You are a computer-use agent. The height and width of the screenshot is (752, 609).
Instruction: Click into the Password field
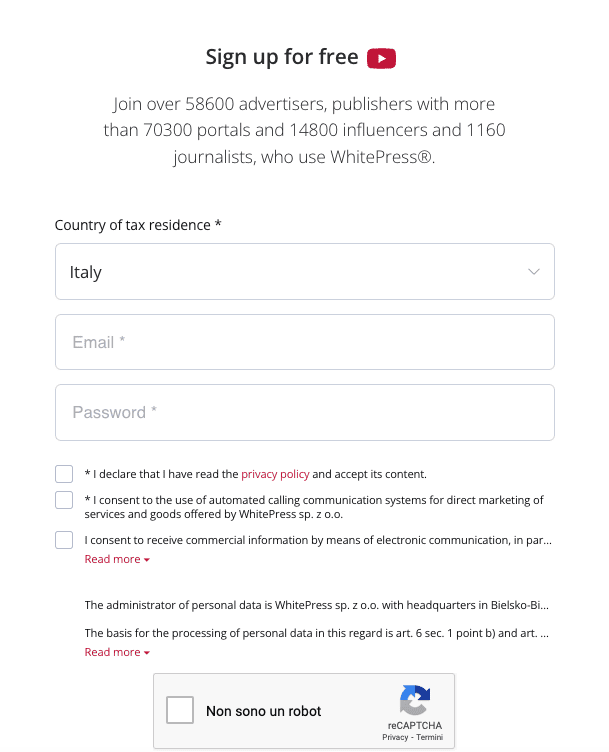point(304,412)
